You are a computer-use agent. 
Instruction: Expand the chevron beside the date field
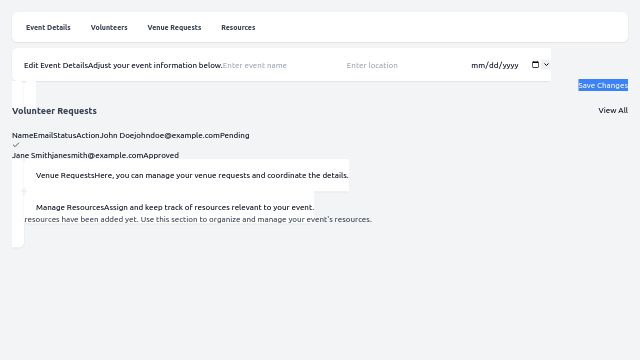pos(546,64)
